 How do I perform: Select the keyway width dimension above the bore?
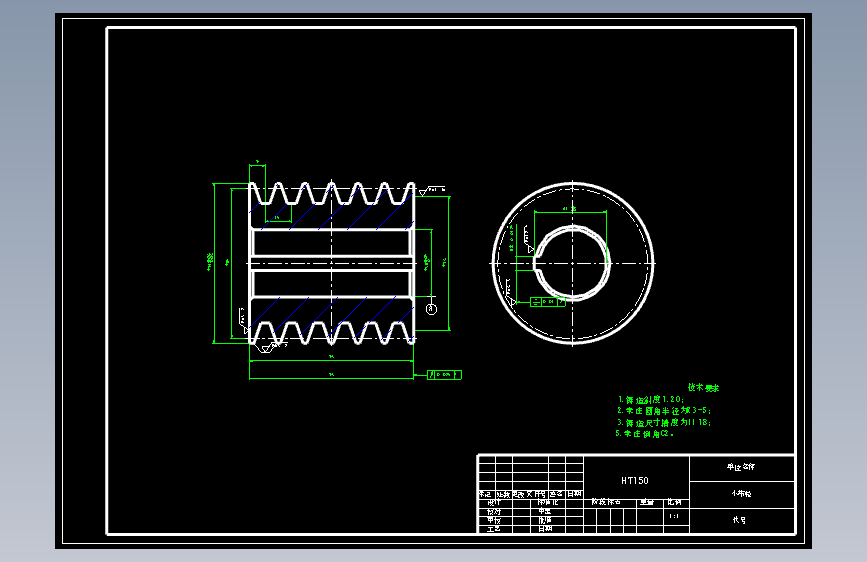click(x=570, y=210)
